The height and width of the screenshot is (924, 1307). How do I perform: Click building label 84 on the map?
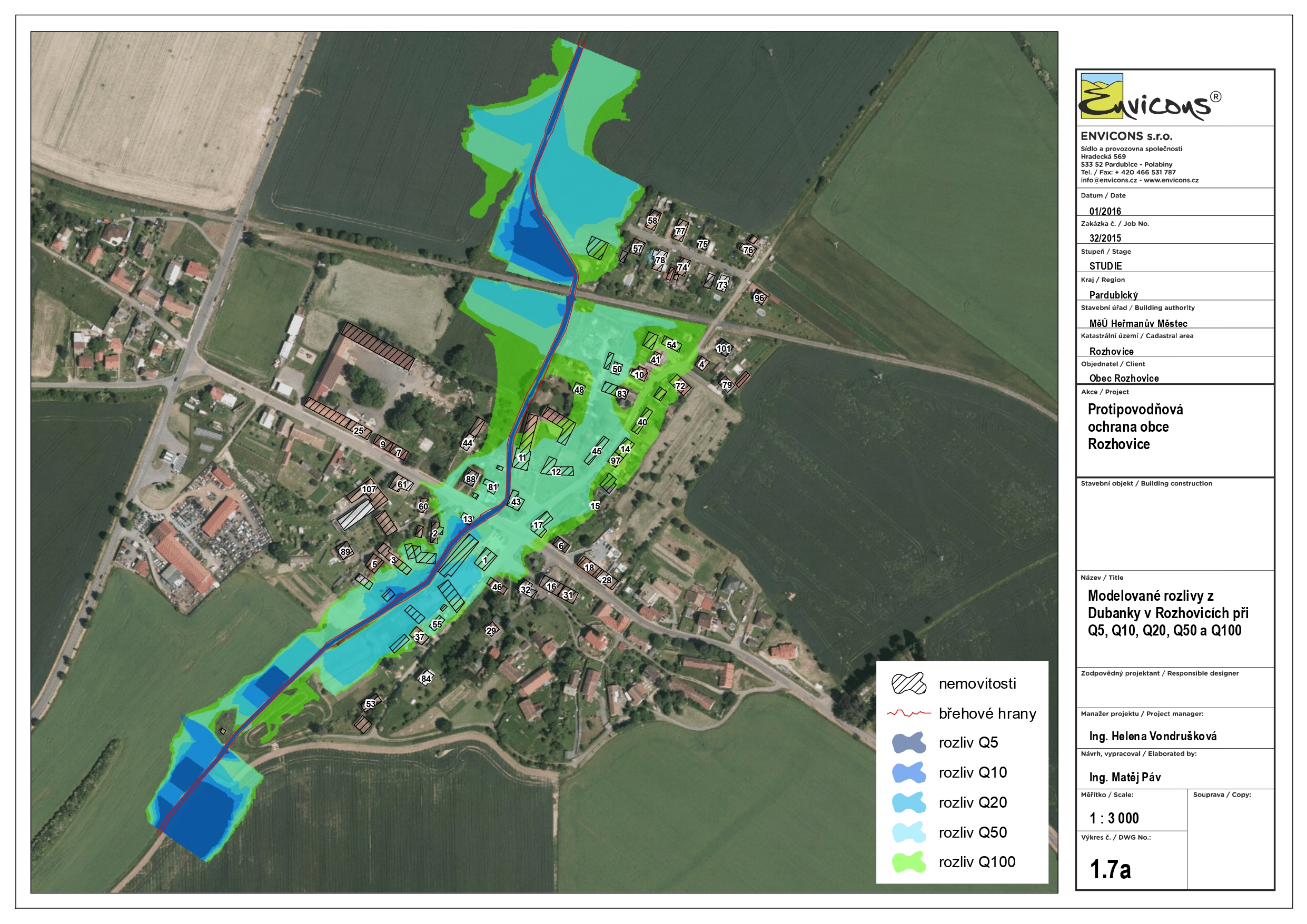point(426,679)
